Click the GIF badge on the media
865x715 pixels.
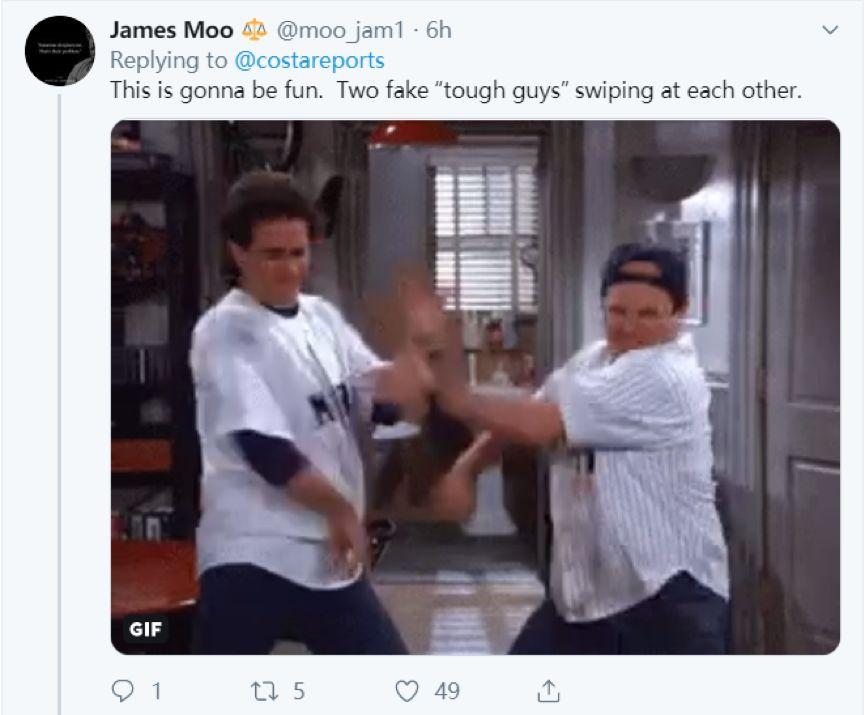(x=145, y=628)
